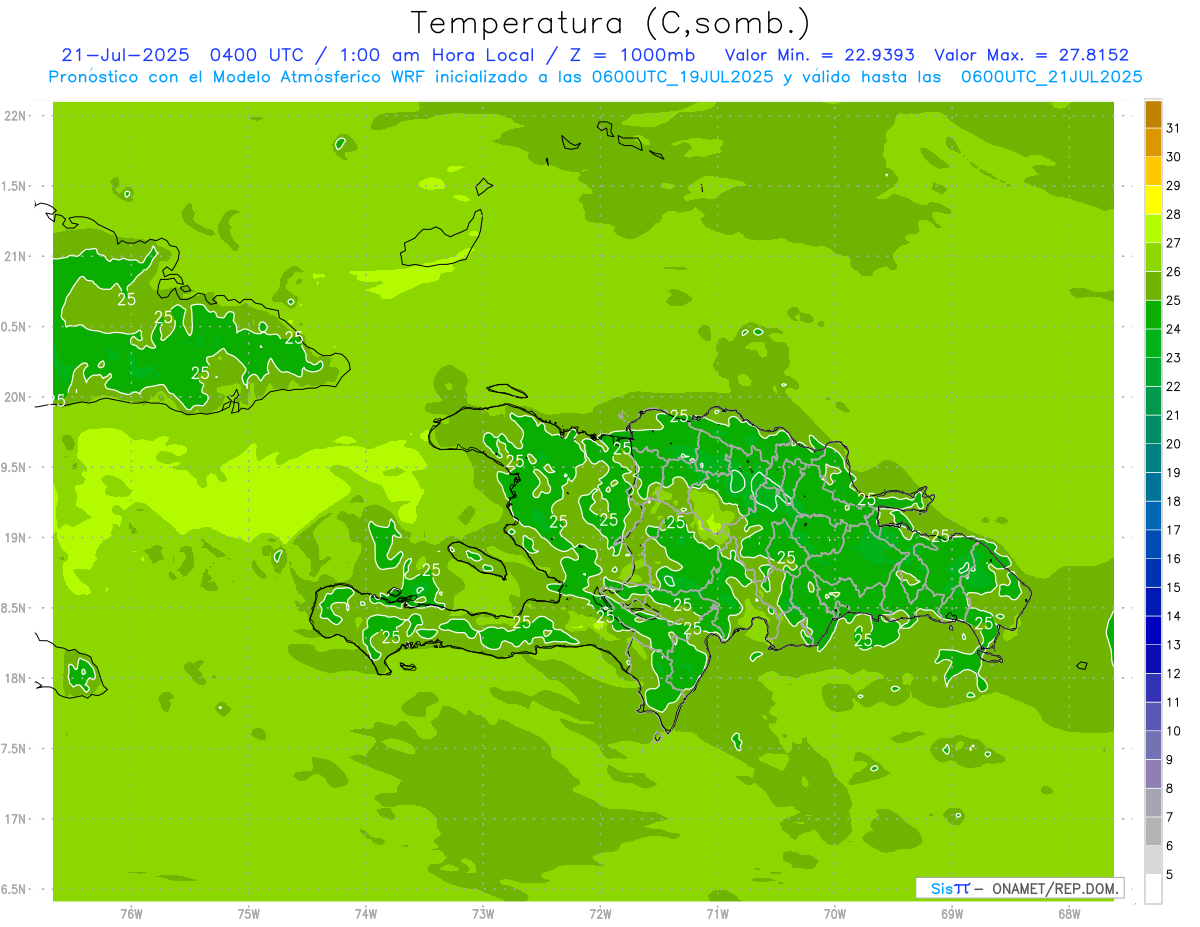Click the '9.5N' latitude axis label
1200x927 pixels.
point(14,467)
